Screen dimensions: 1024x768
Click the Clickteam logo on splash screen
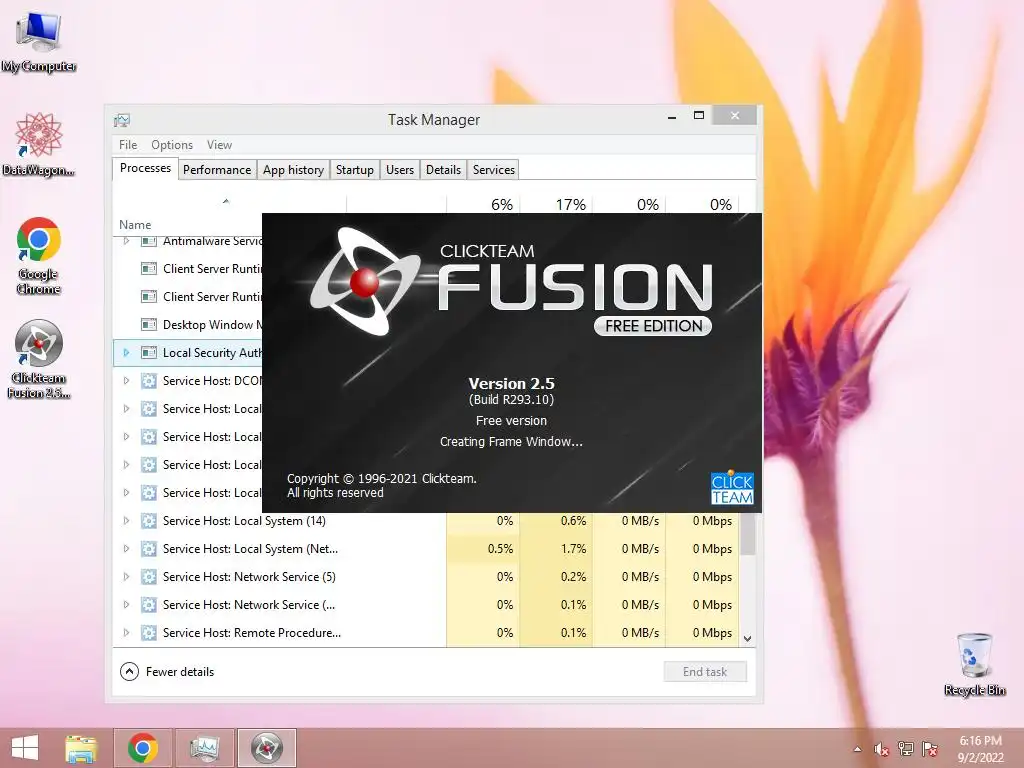click(732, 488)
